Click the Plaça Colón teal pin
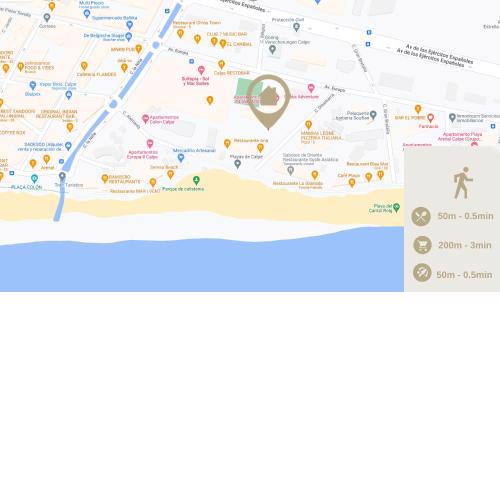This screenshot has width=500, height=500. [34, 179]
